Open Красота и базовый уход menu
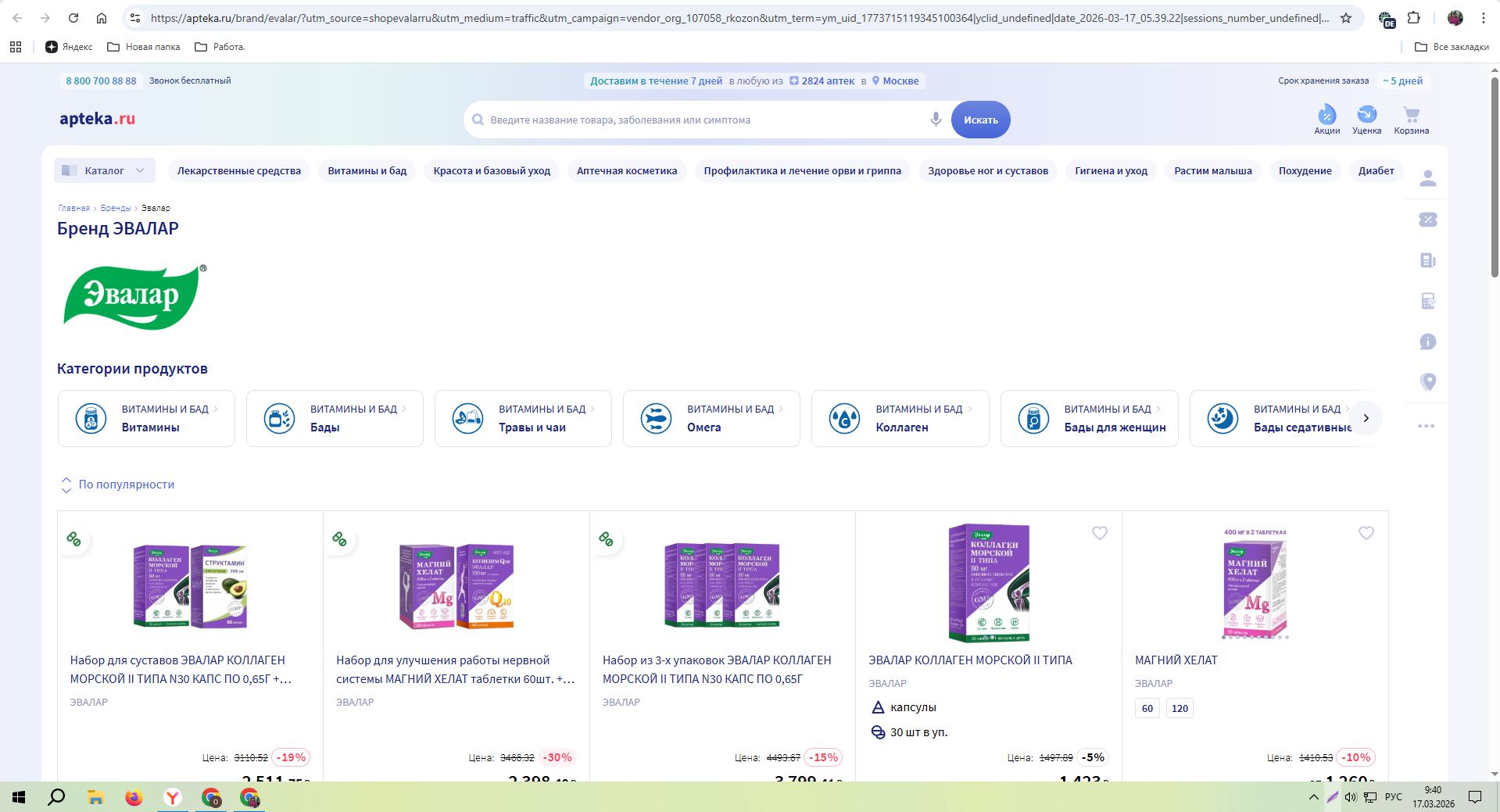The image size is (1500, 812). (x=492, y=170)
